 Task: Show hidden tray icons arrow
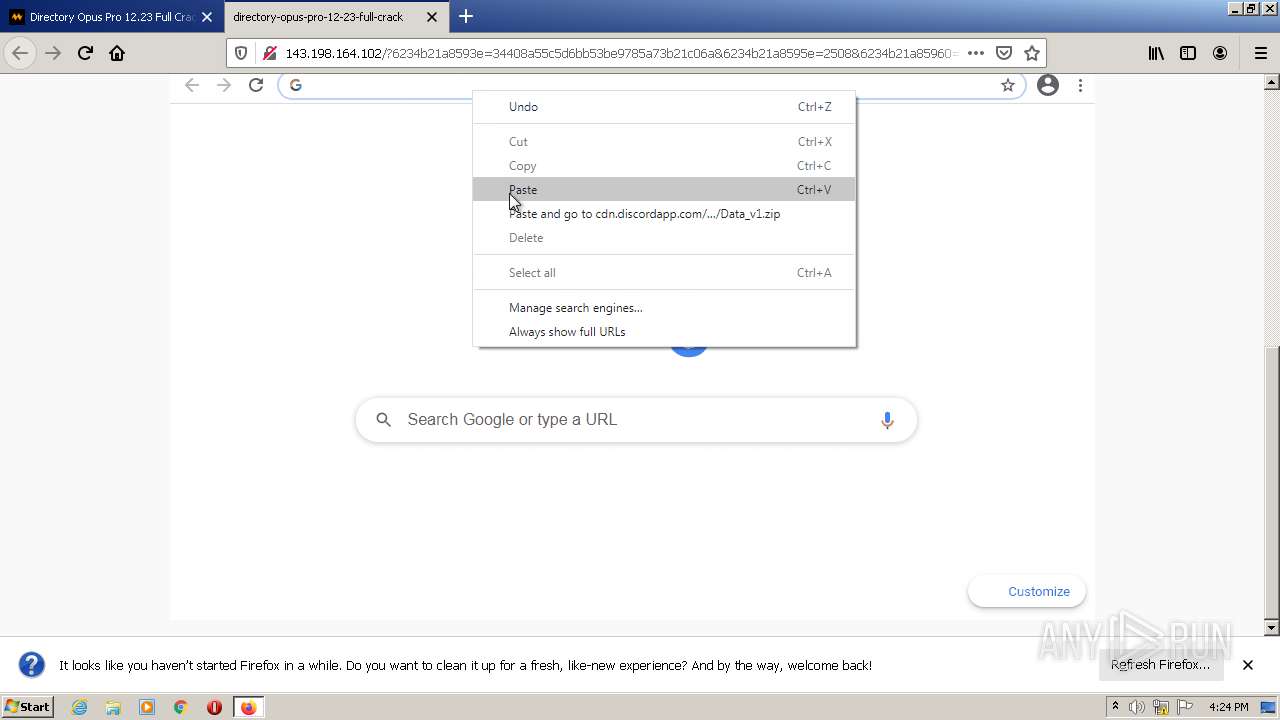[x=1116, y=707]
